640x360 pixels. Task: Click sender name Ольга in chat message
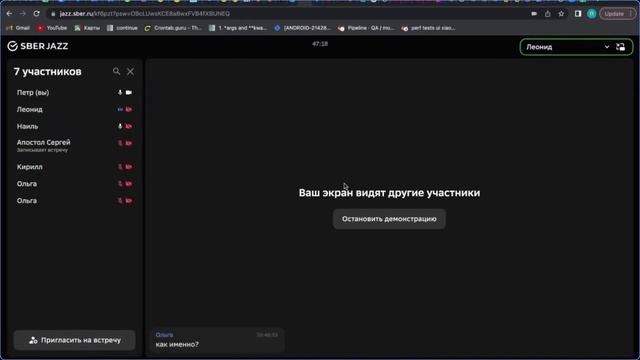(x=164, y=335)
